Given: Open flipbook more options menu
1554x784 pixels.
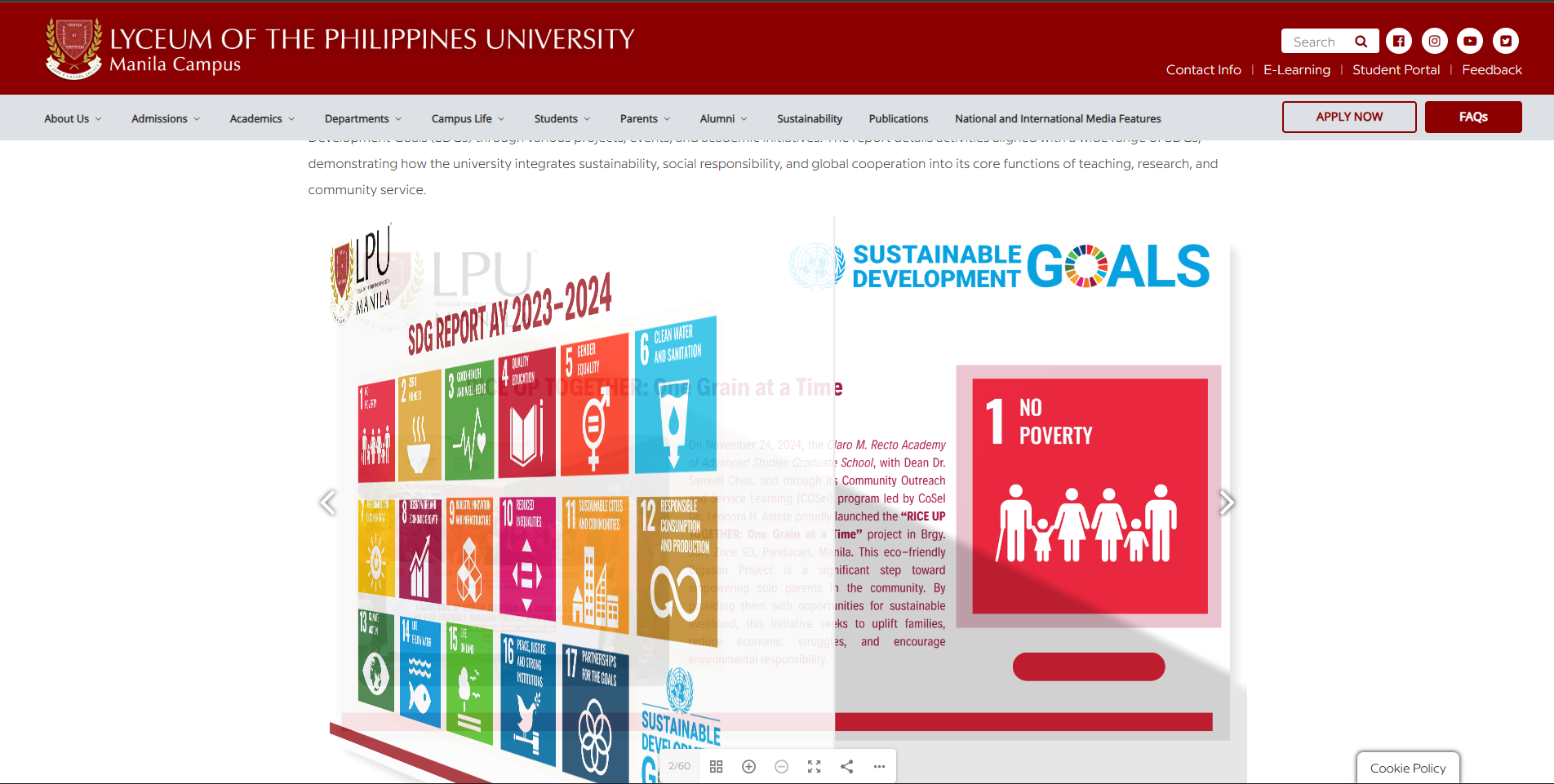Looking at the screenshot, I should pos(879,767).
